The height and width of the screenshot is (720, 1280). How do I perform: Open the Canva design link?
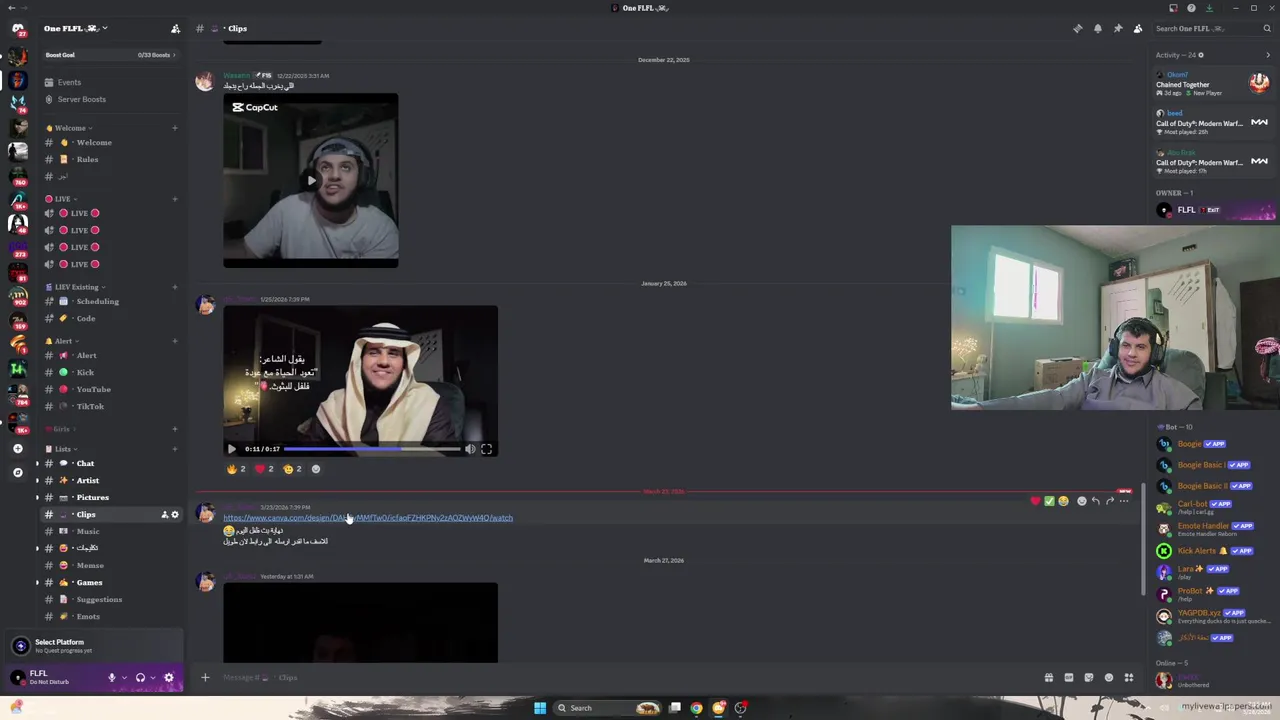(x=368, y=518)
